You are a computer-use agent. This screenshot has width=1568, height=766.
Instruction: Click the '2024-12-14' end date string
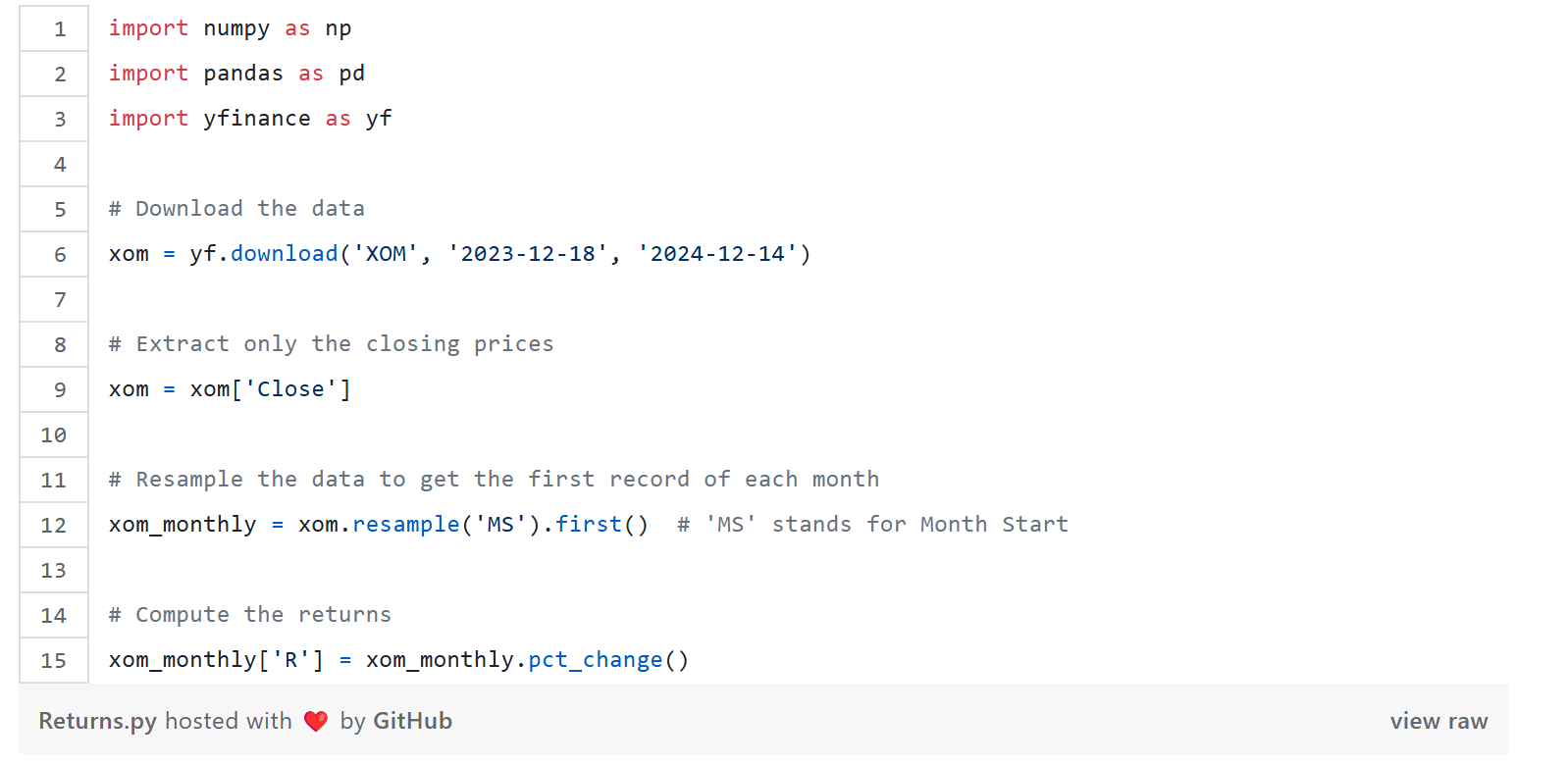tap(717, 254)
